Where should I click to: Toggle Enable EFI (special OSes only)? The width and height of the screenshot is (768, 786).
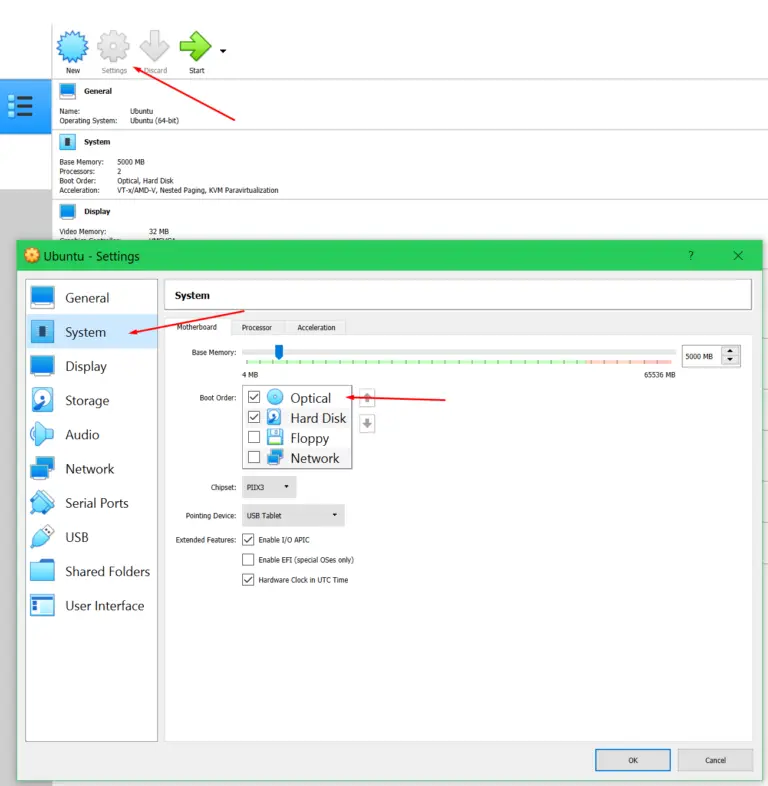pos(248,559)
